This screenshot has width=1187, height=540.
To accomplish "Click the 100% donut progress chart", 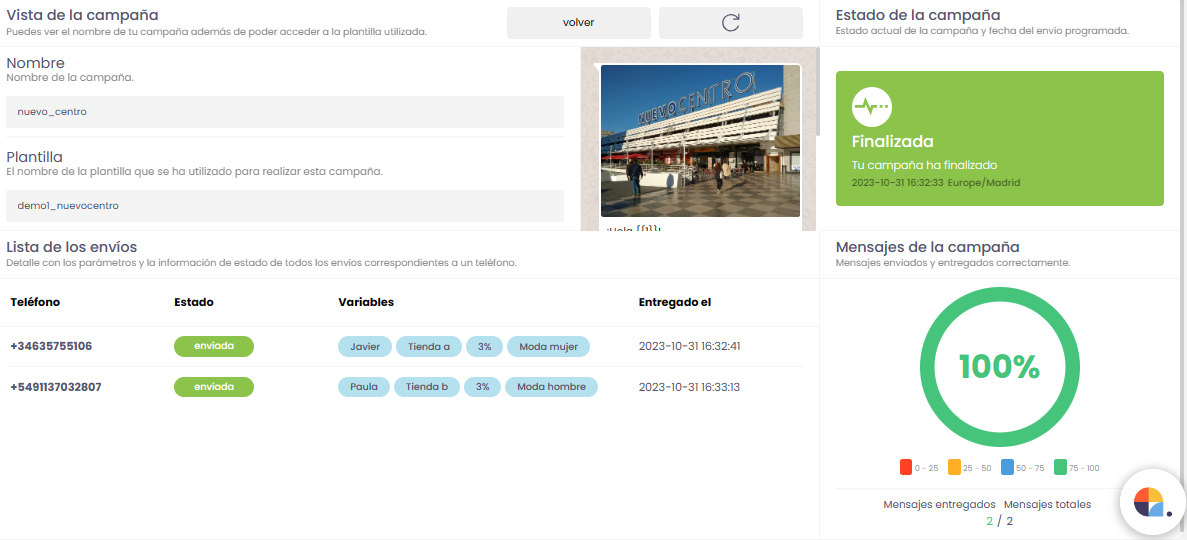I will pyautogui.click(x=999, y=367).
